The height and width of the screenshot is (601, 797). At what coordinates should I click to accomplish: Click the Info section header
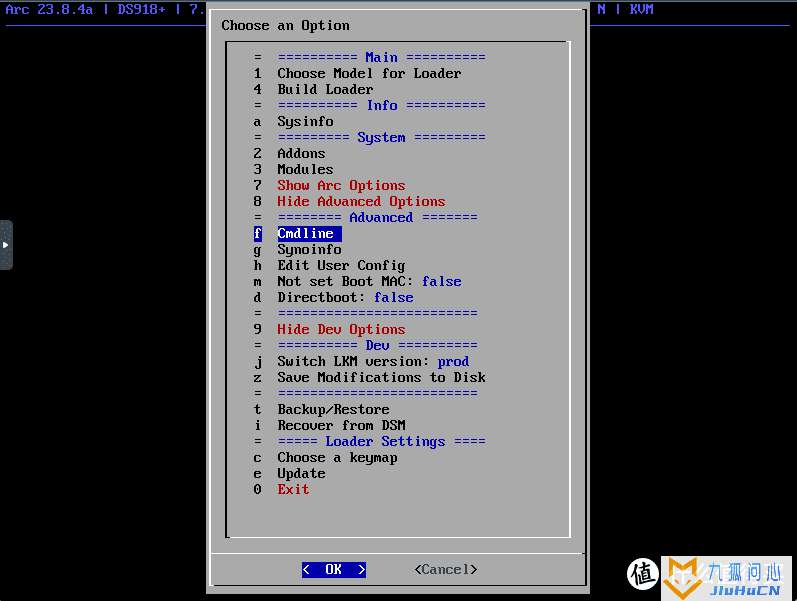(381, 105)
